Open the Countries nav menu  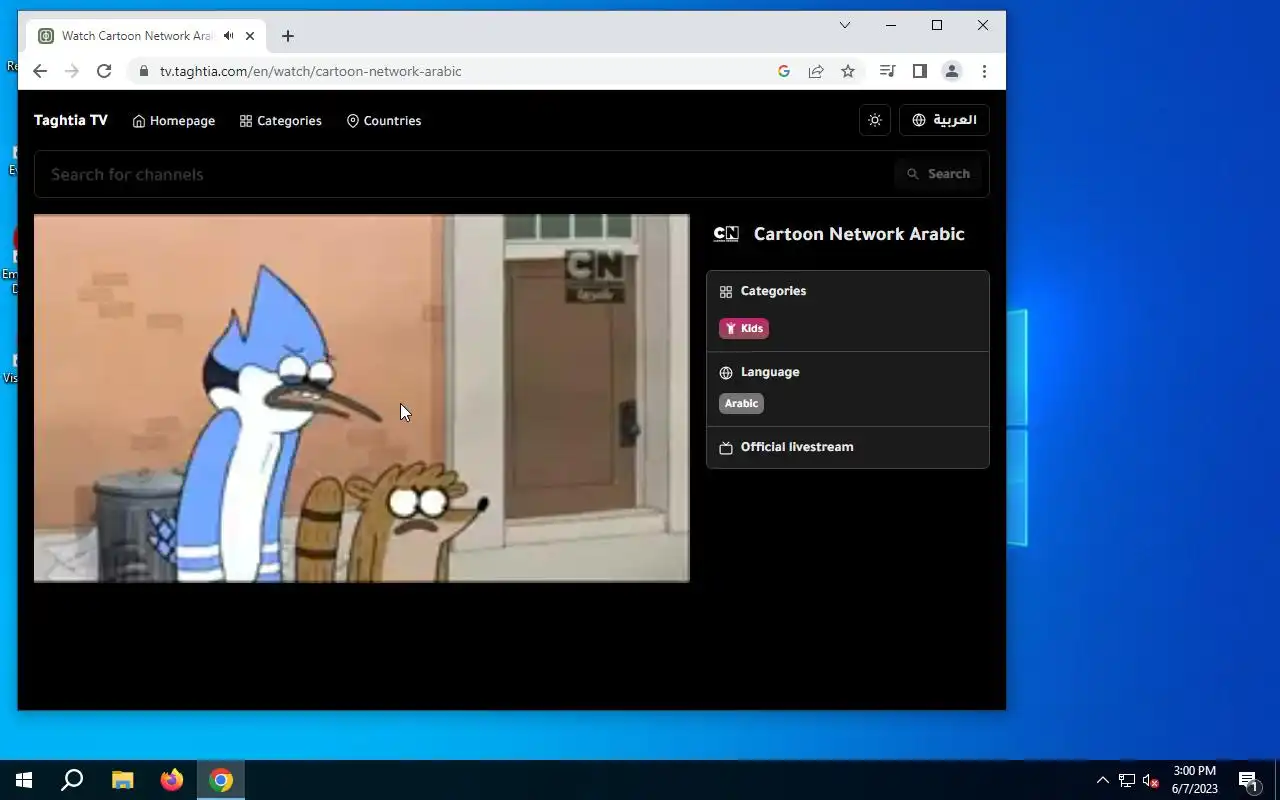click(x=384, y=121)
